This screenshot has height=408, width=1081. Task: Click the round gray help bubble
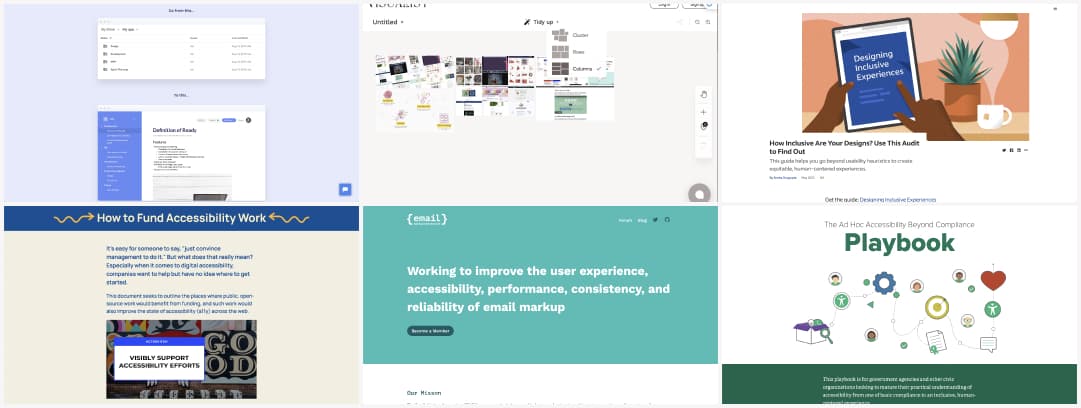700,194
